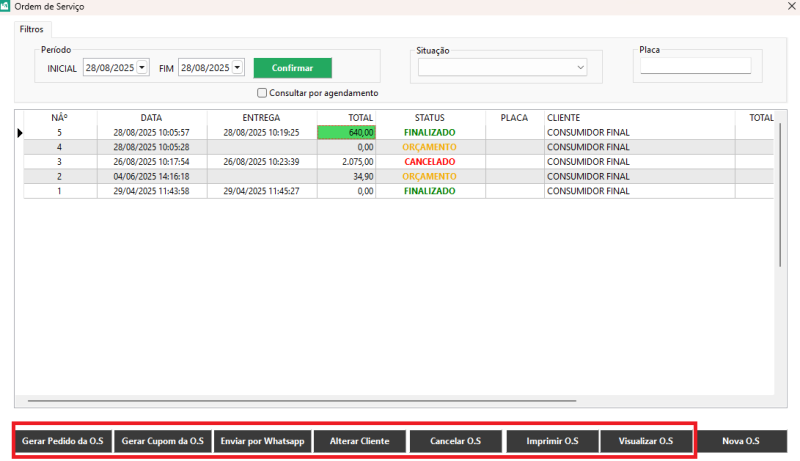Click Alterar Cliente button
The height and width of the screenshot is (461, 800).
(x=360, y=441)
